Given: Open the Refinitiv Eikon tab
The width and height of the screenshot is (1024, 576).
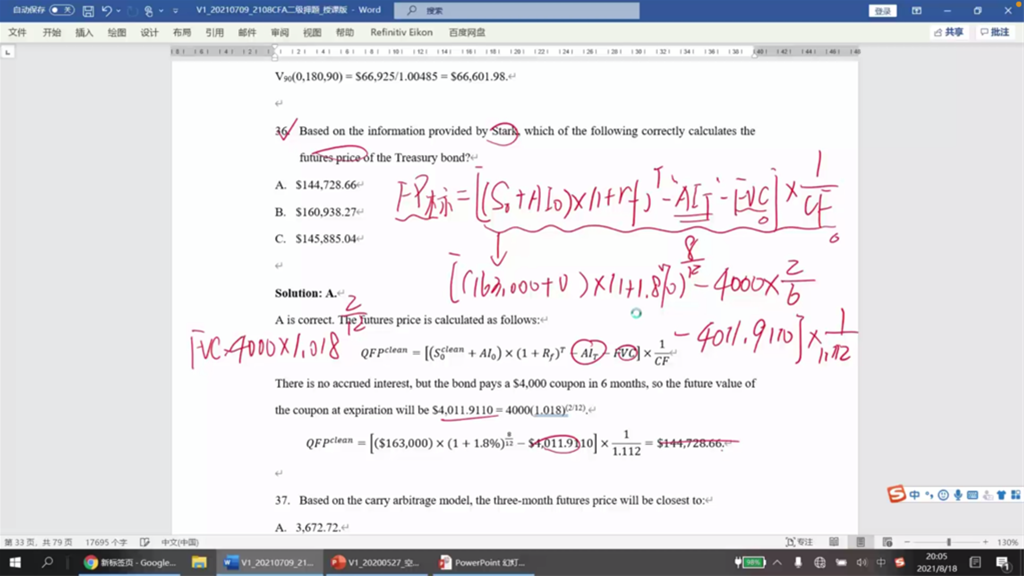Looking at the screenshot, I should (401, 32).
